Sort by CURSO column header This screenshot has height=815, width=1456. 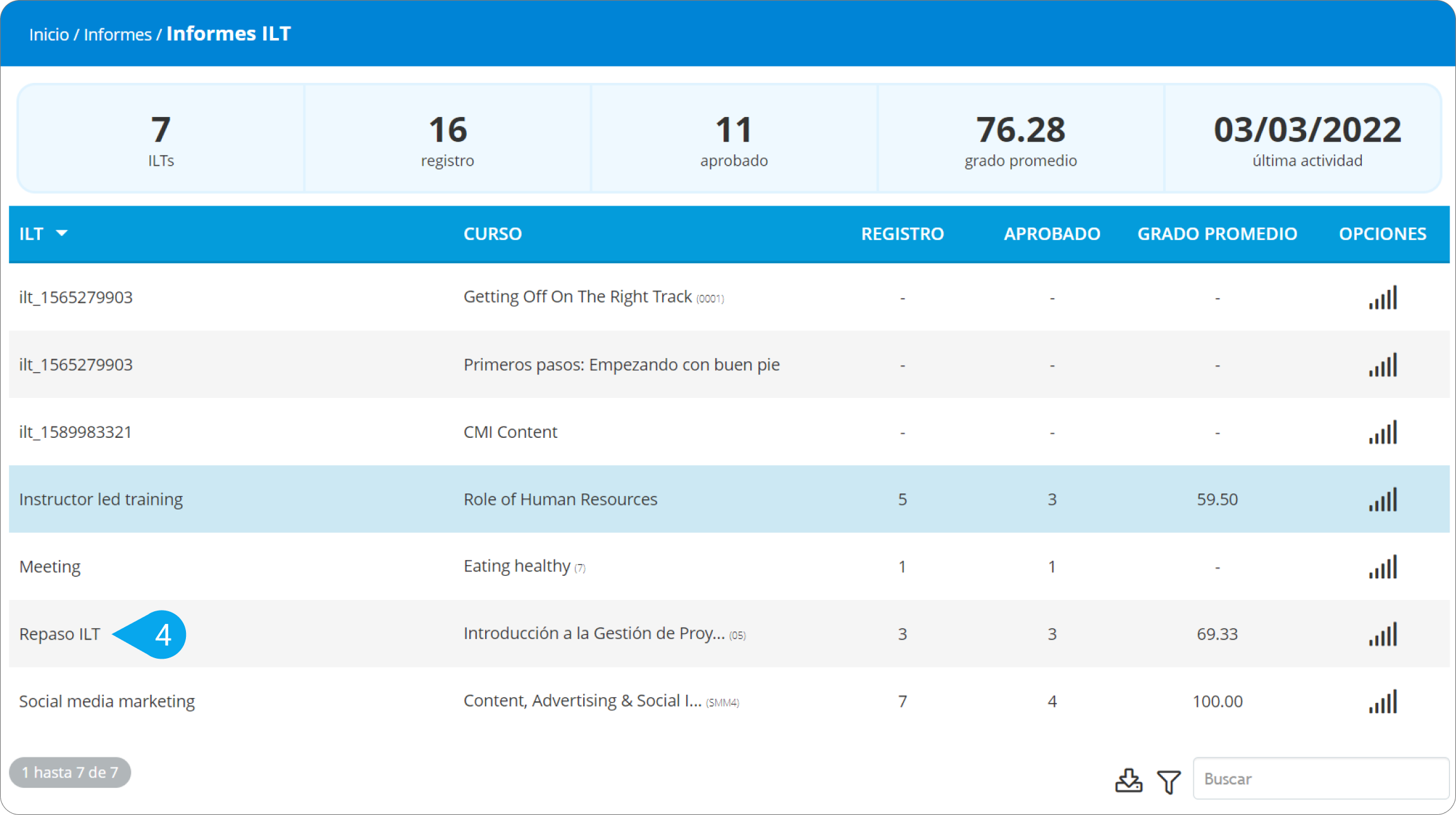point(493,234)
